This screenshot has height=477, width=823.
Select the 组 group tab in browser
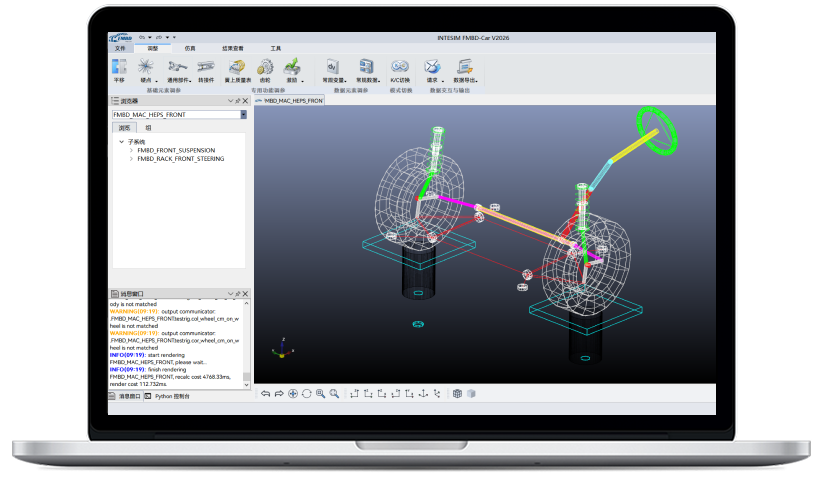pos(148,128)
